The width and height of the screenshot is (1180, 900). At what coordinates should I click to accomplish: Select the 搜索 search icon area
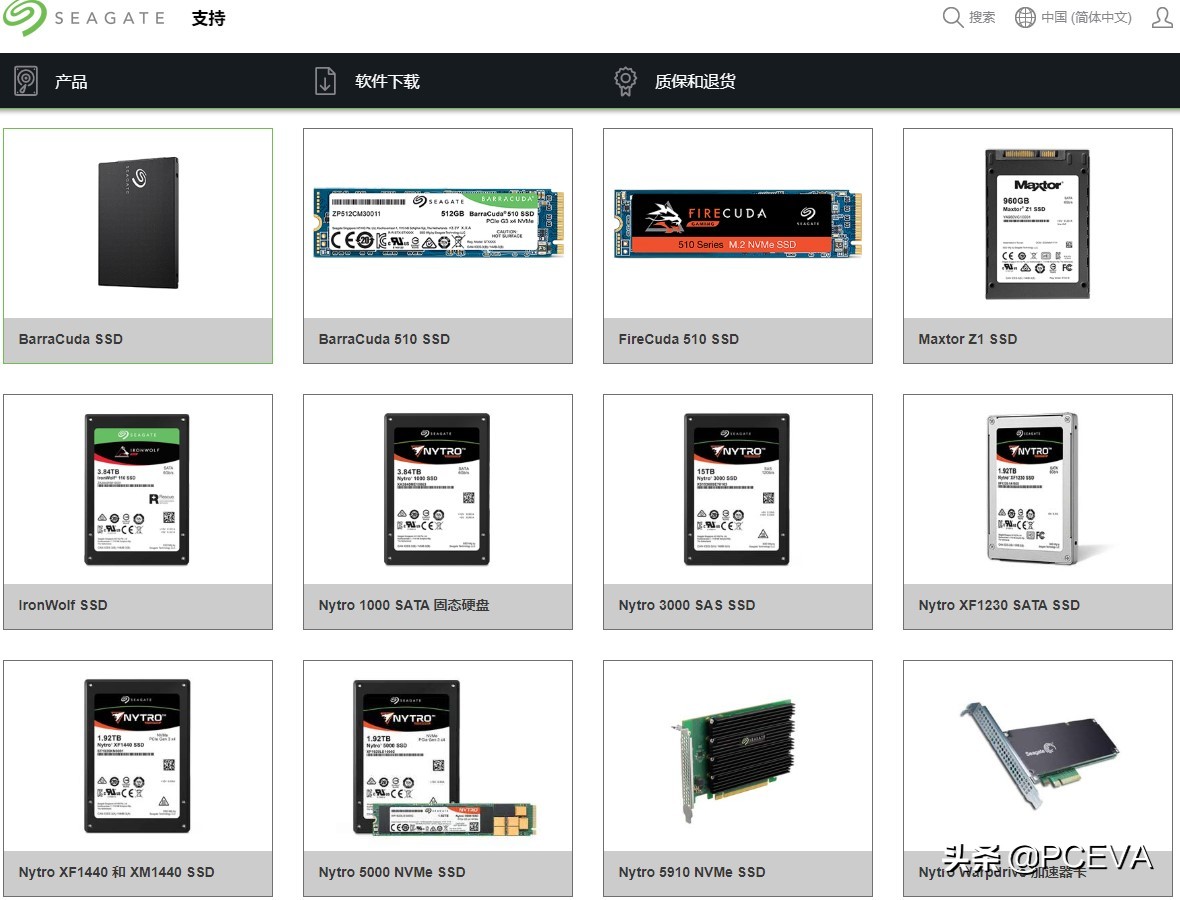tap(970, 17)
